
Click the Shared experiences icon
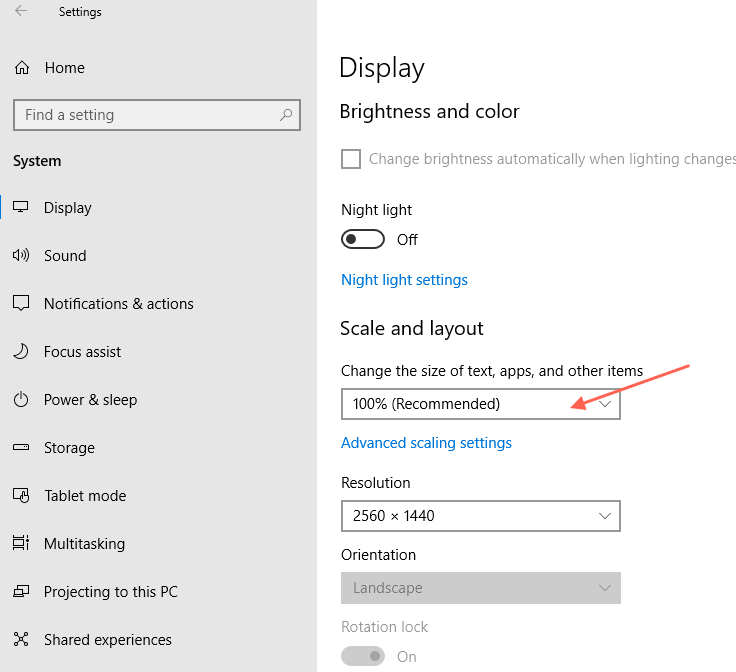21,640
